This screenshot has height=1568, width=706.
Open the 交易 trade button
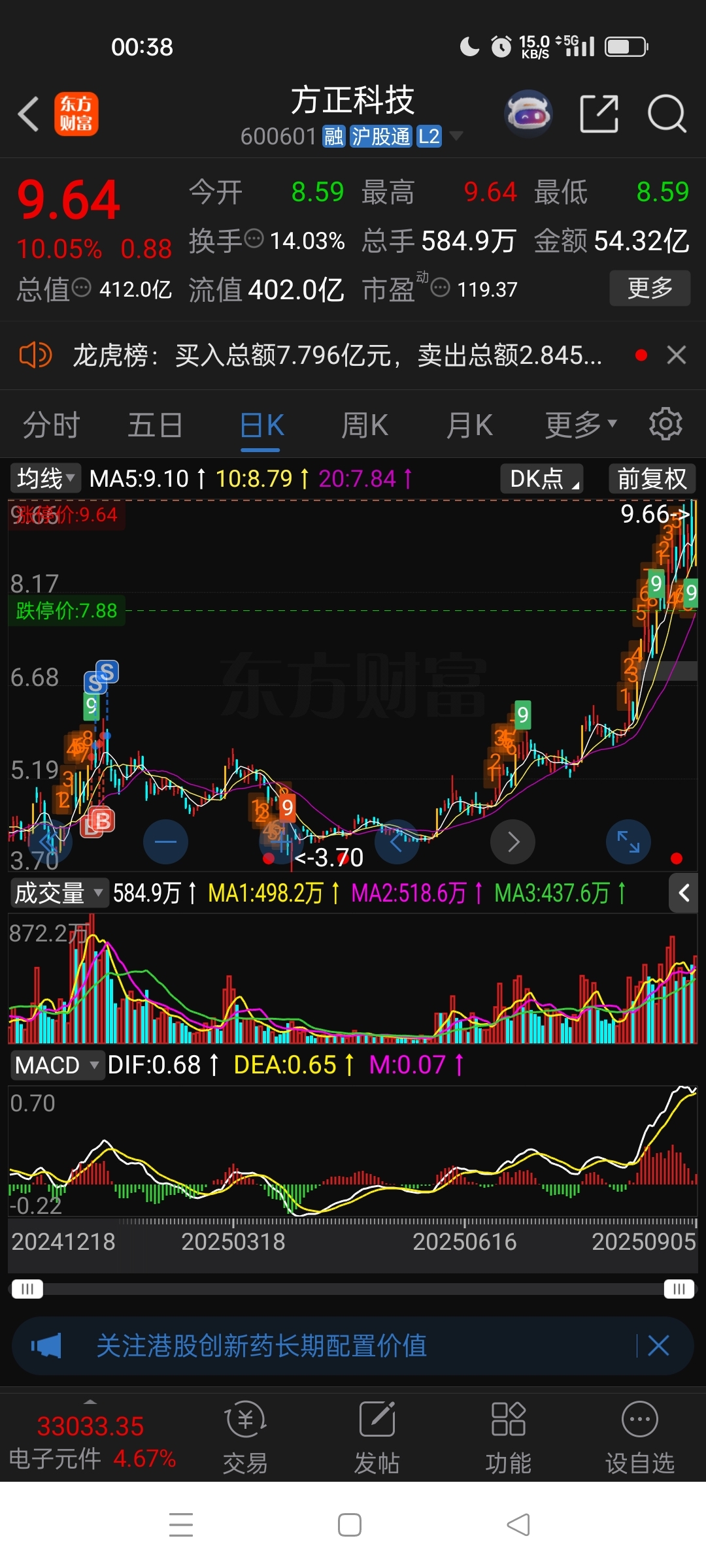[x=245, y=1439]
